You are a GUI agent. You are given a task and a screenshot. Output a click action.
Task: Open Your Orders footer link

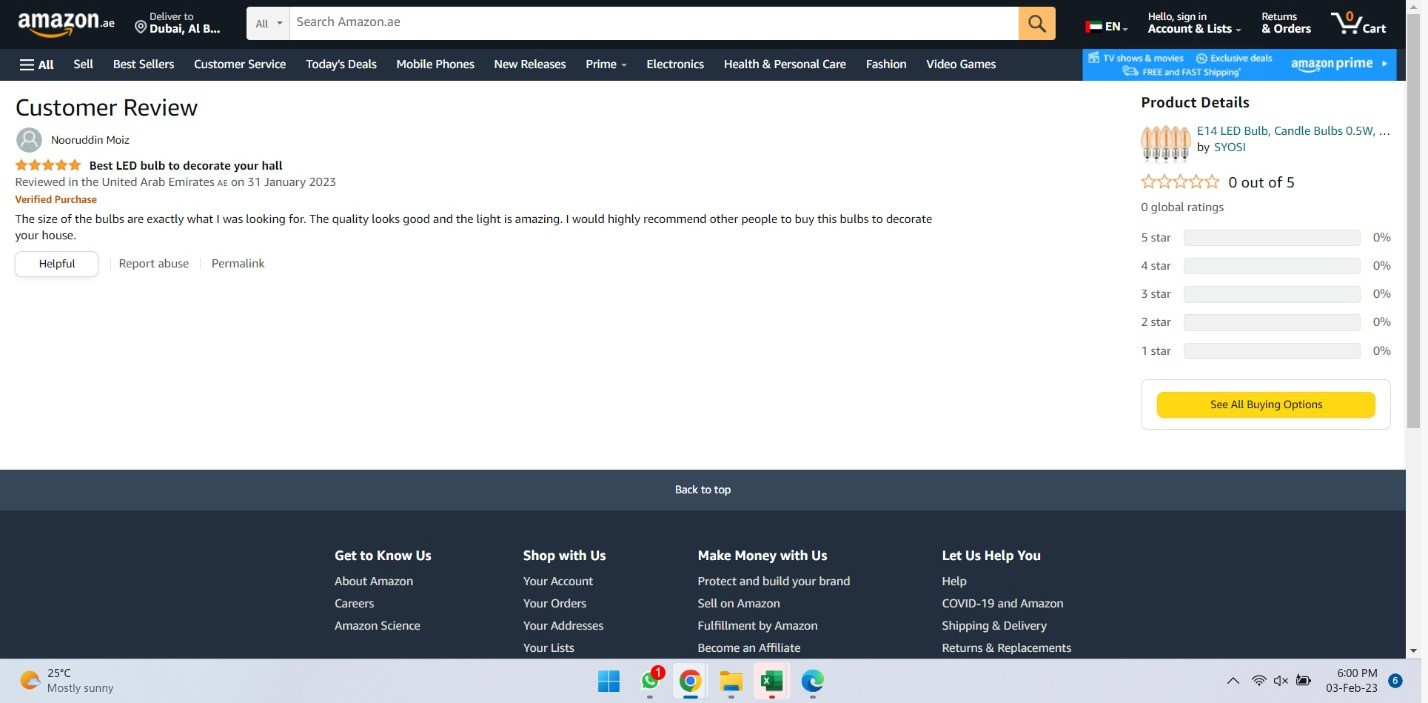[x=555, y=604]
